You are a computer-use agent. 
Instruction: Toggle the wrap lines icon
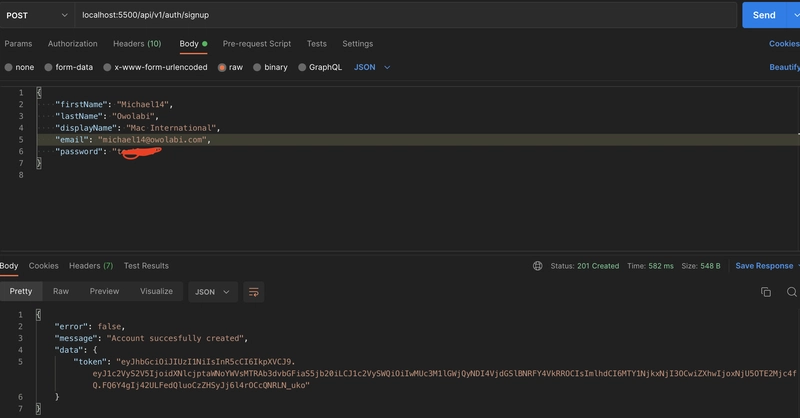(x=254, y=292)
